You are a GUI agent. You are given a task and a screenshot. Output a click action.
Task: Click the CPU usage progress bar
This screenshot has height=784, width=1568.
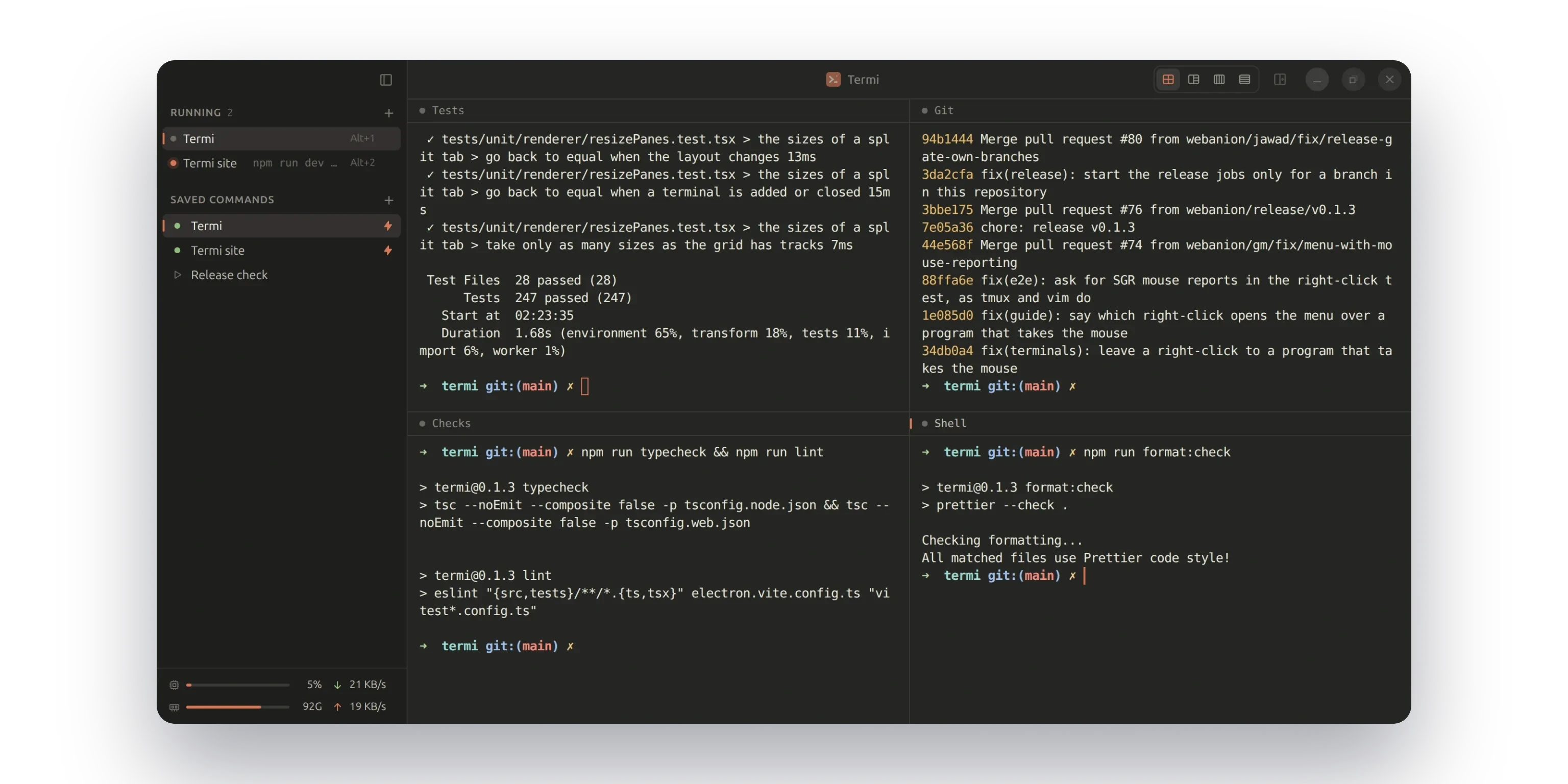[x=237, y=685]
